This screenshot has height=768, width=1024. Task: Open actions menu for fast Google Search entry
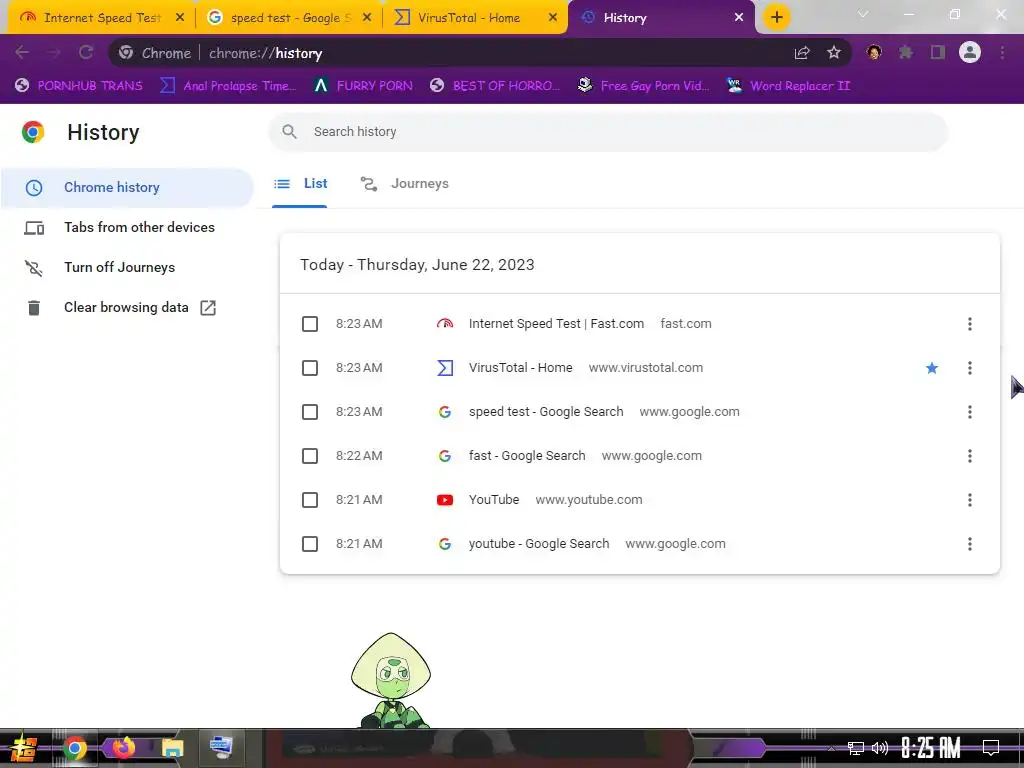970,456
